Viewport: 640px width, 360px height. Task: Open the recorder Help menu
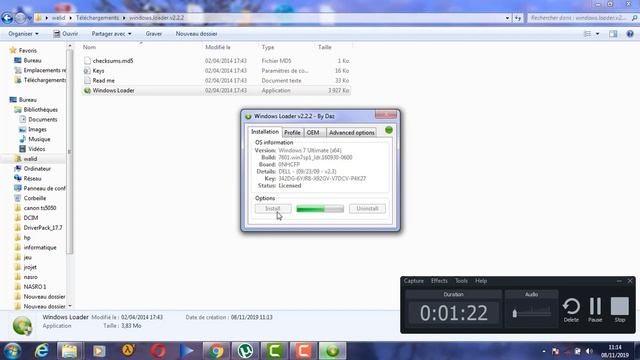[481, 281]
